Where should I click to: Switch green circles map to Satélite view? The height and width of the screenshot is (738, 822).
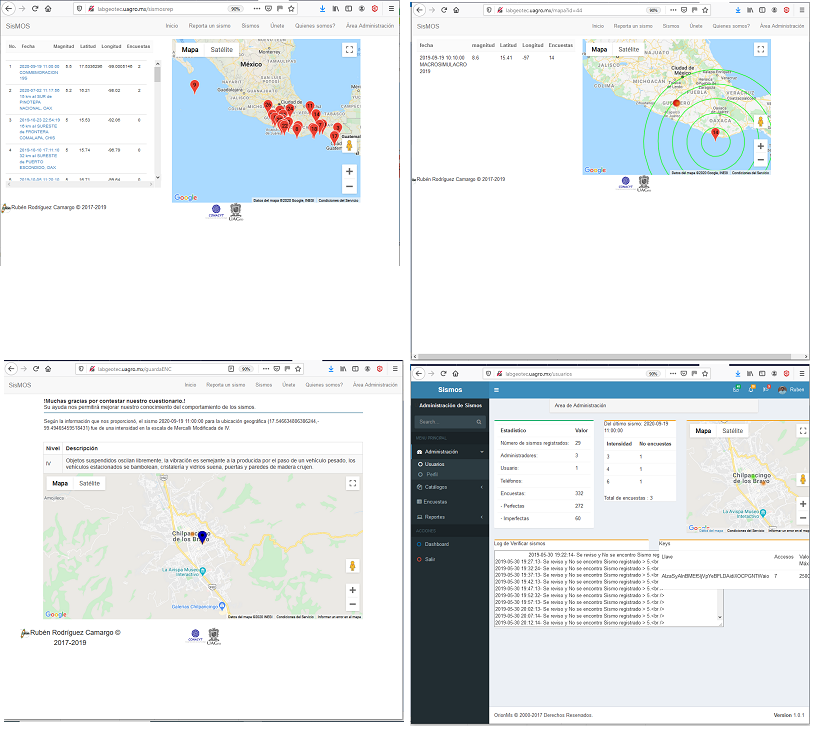[629, 49]
